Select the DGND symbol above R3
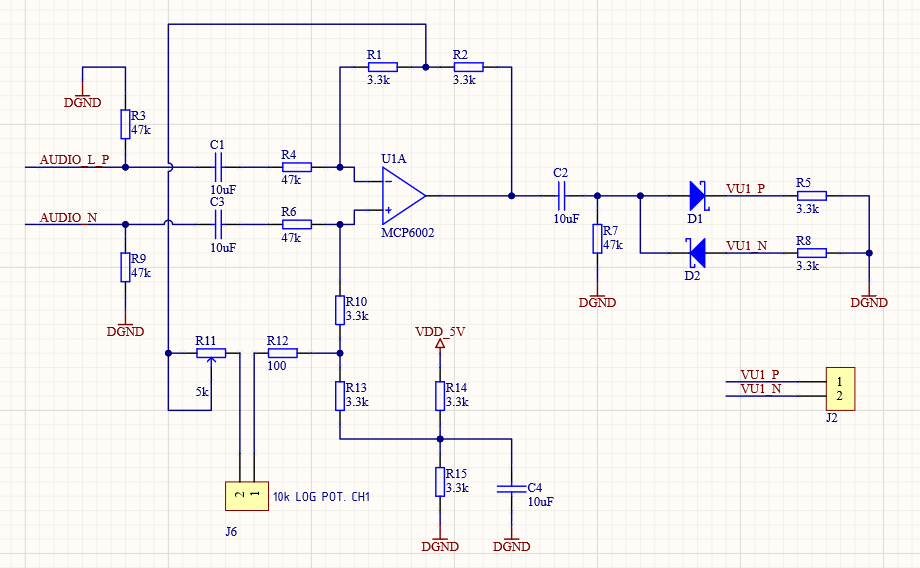 82,97
